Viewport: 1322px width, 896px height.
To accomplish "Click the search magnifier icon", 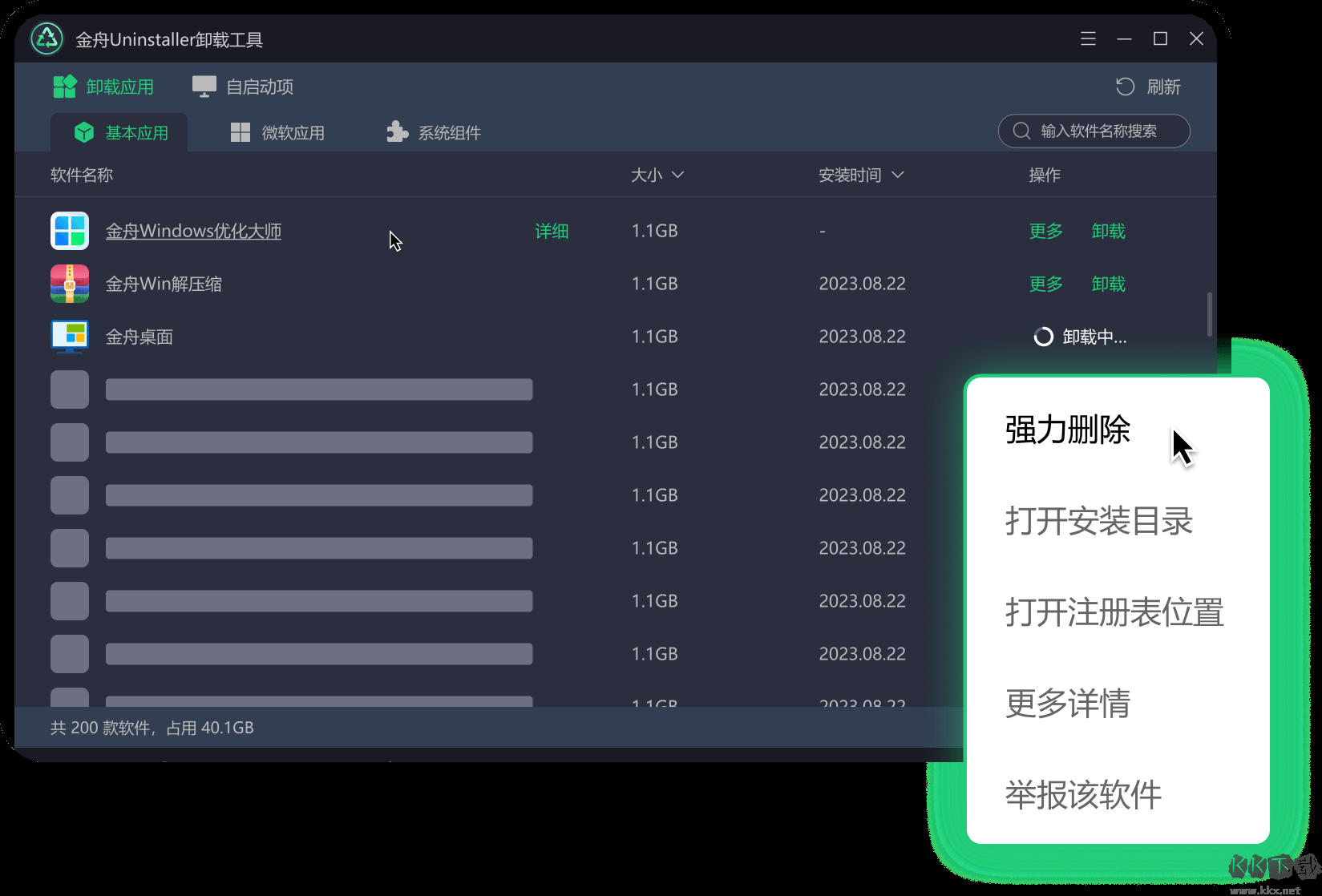I will (1021, 131).
